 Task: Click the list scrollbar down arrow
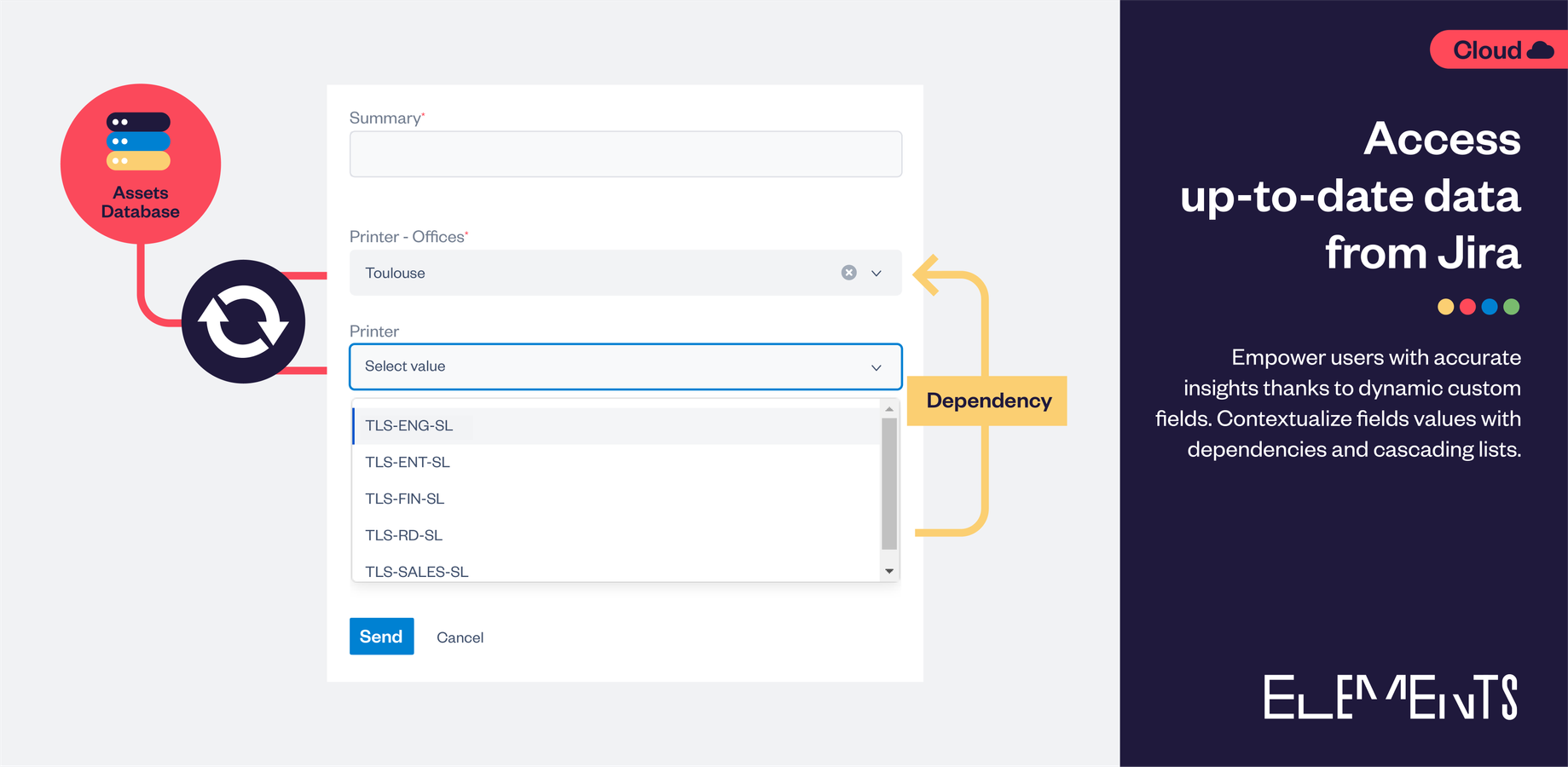point(889,571)
